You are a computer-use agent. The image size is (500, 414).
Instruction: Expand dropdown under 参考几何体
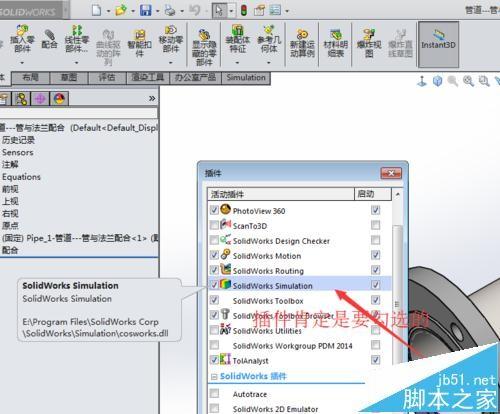click(269, 63)
